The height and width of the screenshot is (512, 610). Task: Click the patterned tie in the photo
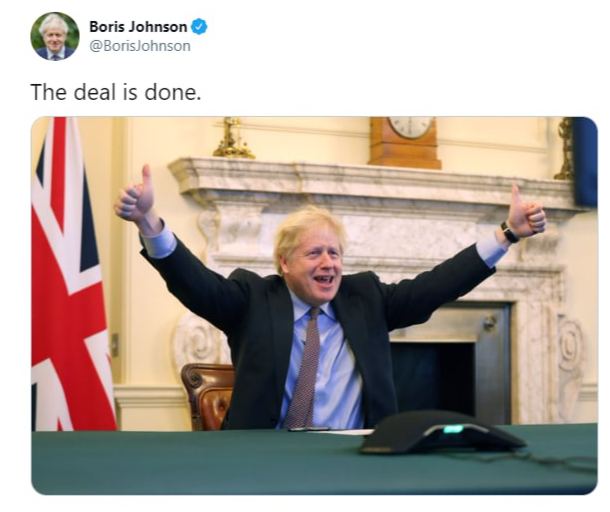[x=305, y=368]
